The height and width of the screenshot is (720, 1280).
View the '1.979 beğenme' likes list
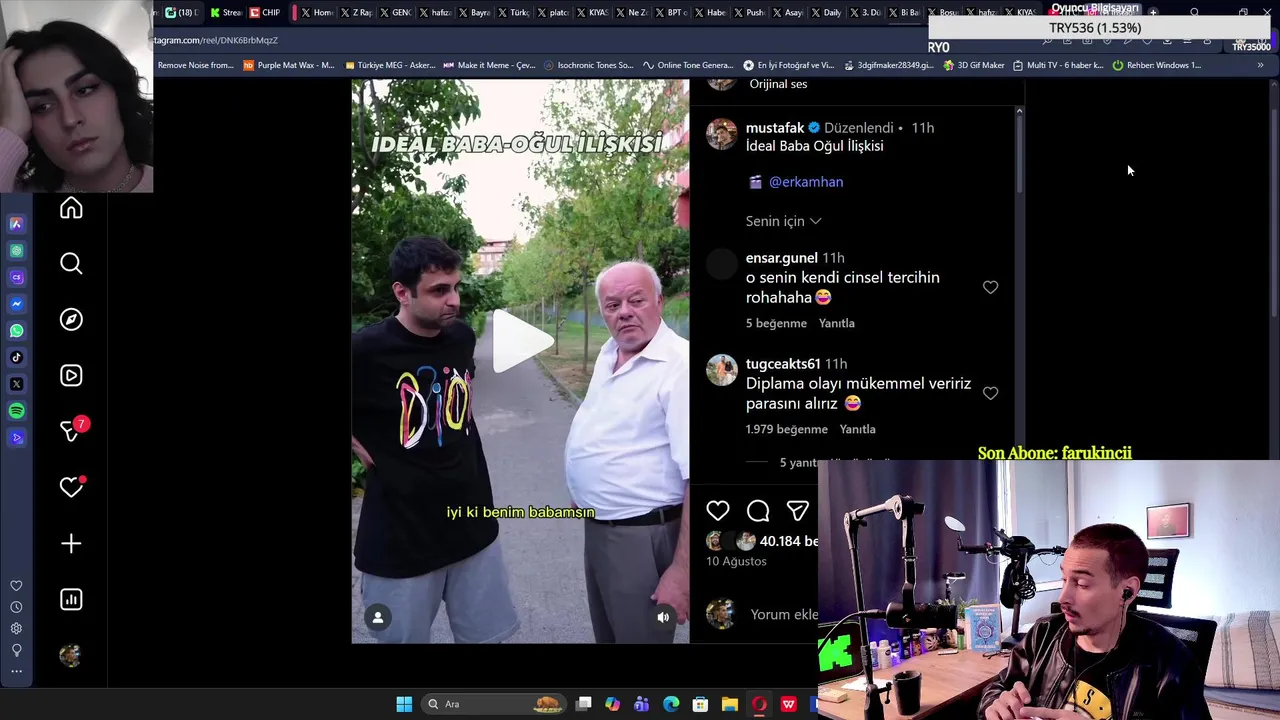coord(787,429)
